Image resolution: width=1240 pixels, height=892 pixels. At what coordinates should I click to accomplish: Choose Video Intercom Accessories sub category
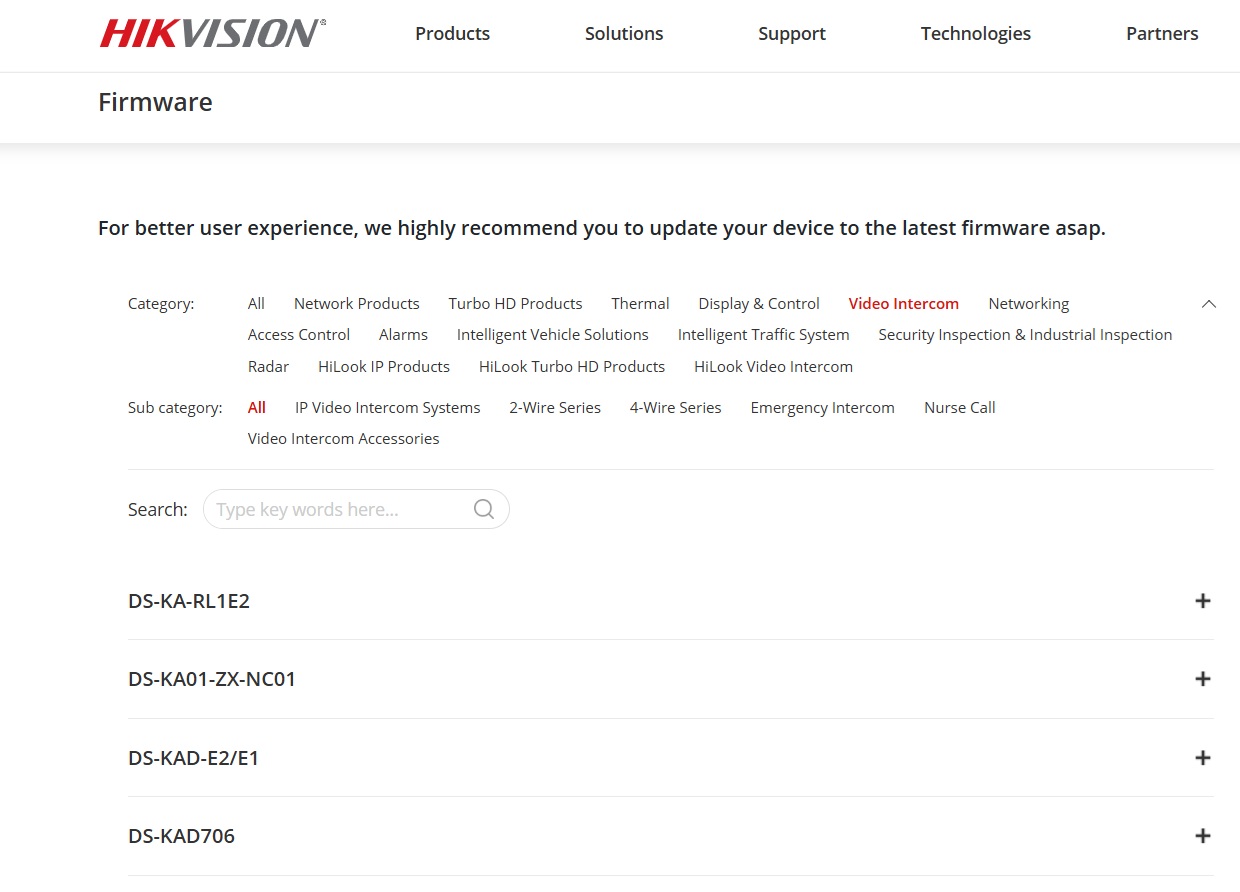(x=344, y=439)
